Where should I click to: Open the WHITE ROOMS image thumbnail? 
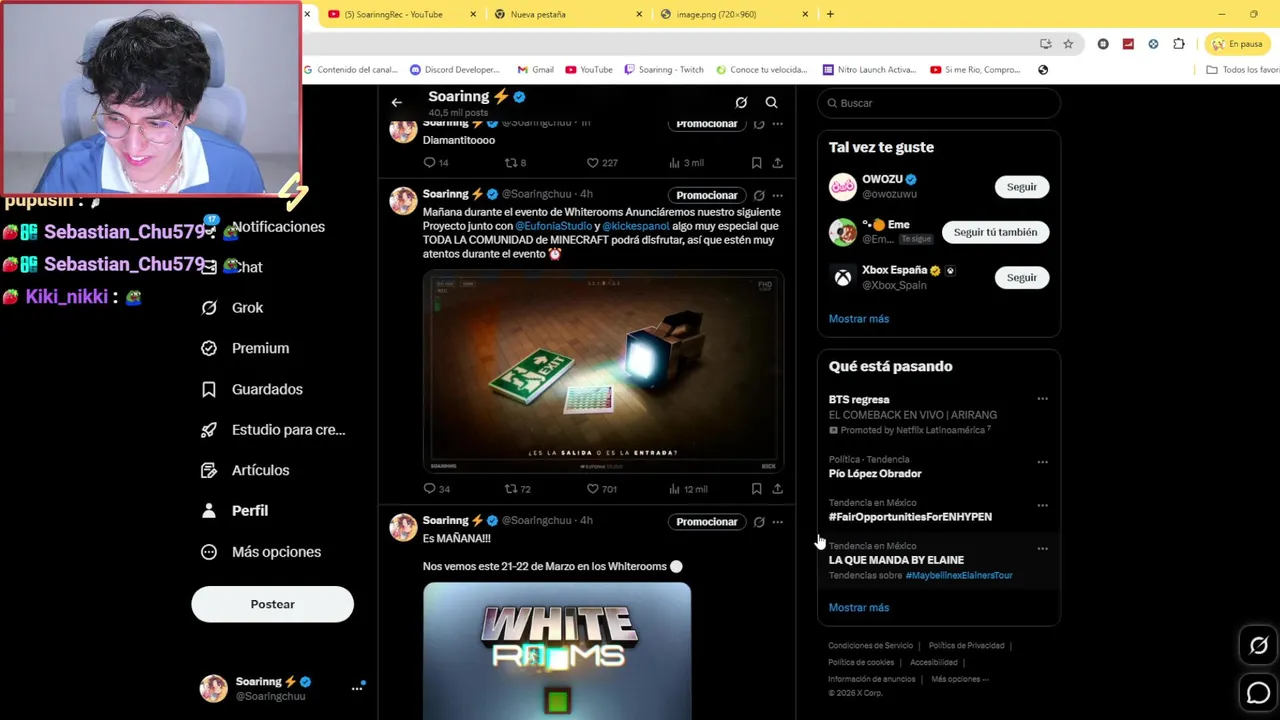point(557,651)
